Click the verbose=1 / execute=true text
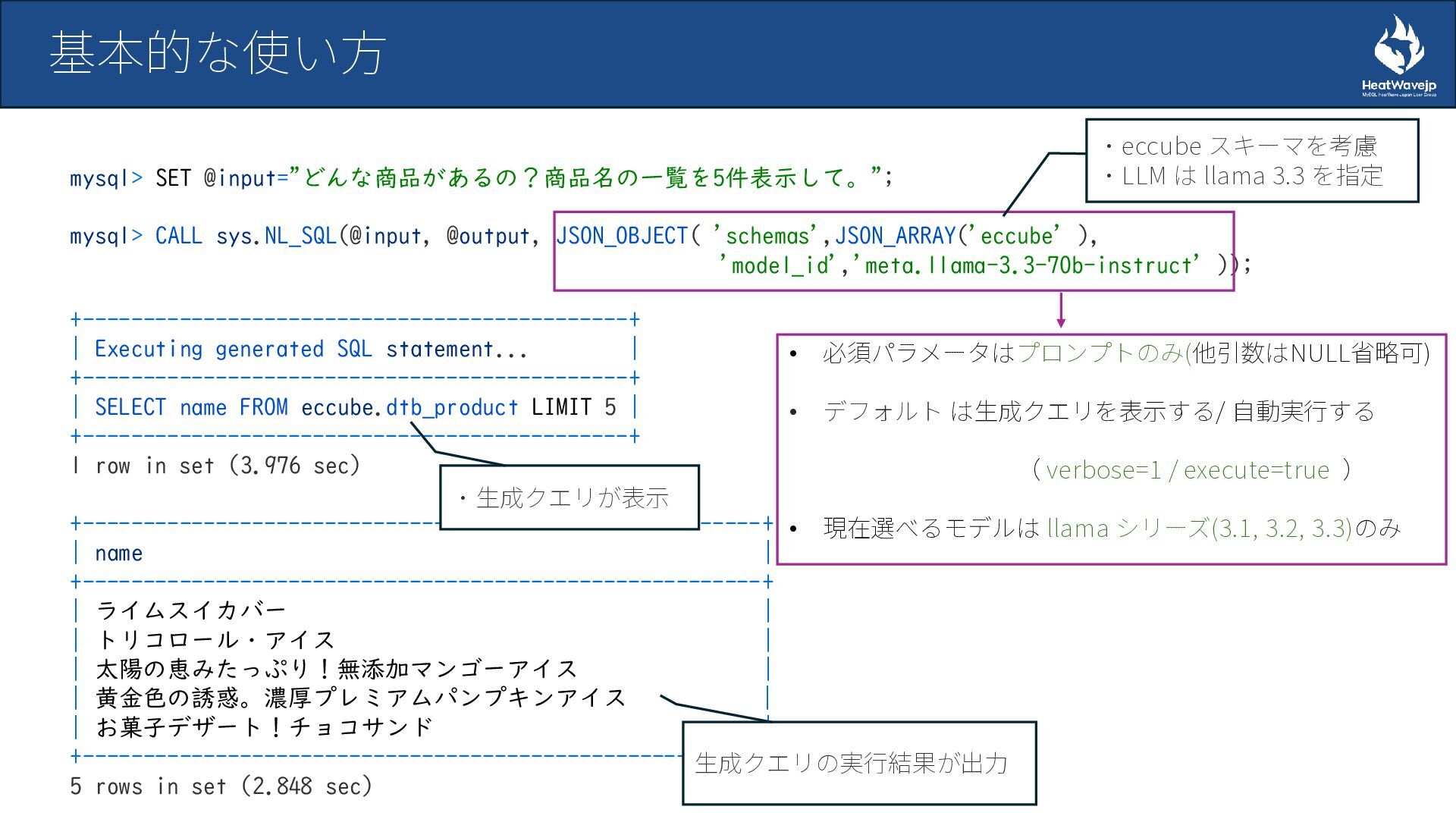This screenshot has width=1456, height=819. (x=1187, y=470)
